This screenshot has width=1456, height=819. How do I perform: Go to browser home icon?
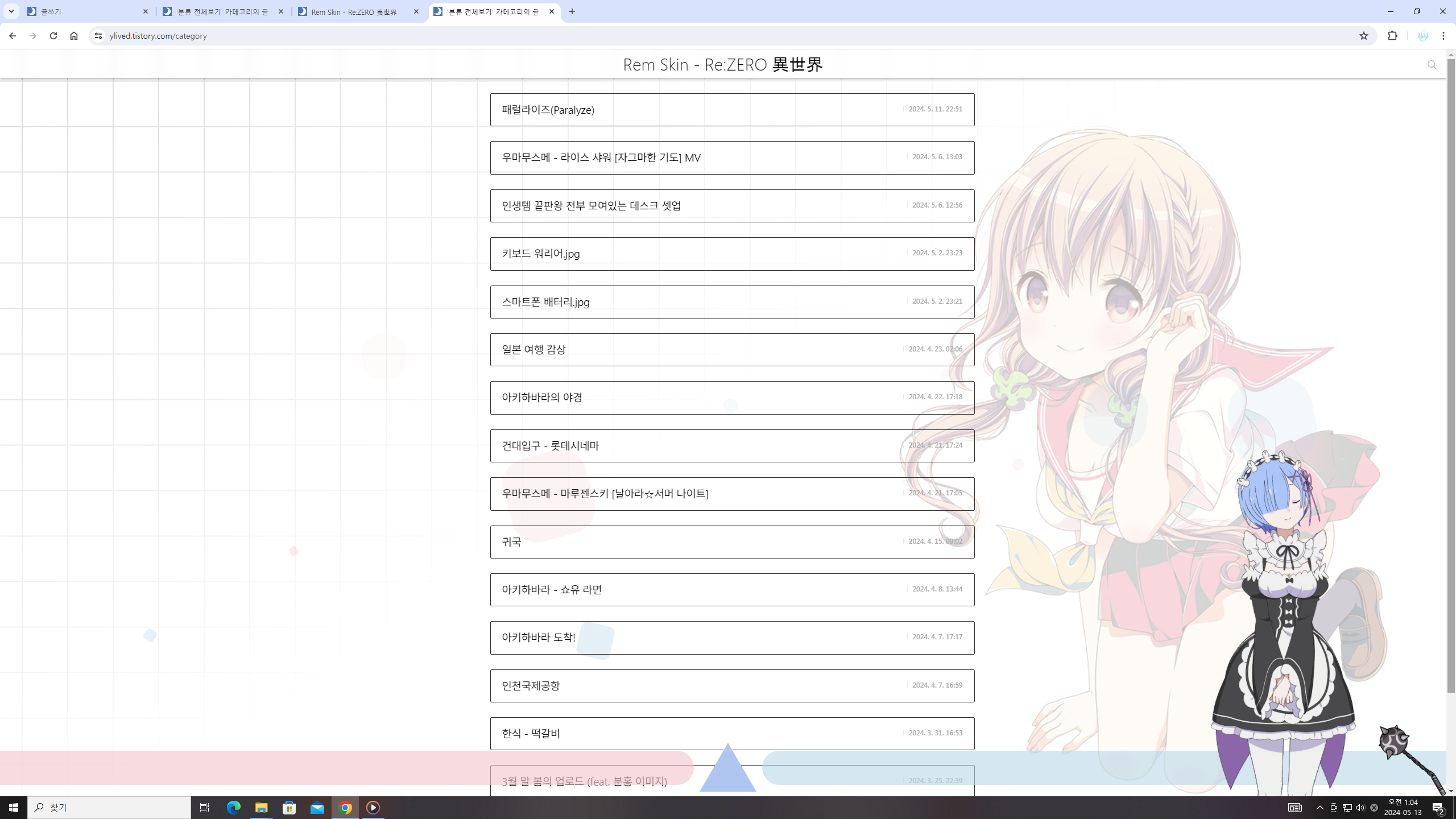(x=74, y=36)
